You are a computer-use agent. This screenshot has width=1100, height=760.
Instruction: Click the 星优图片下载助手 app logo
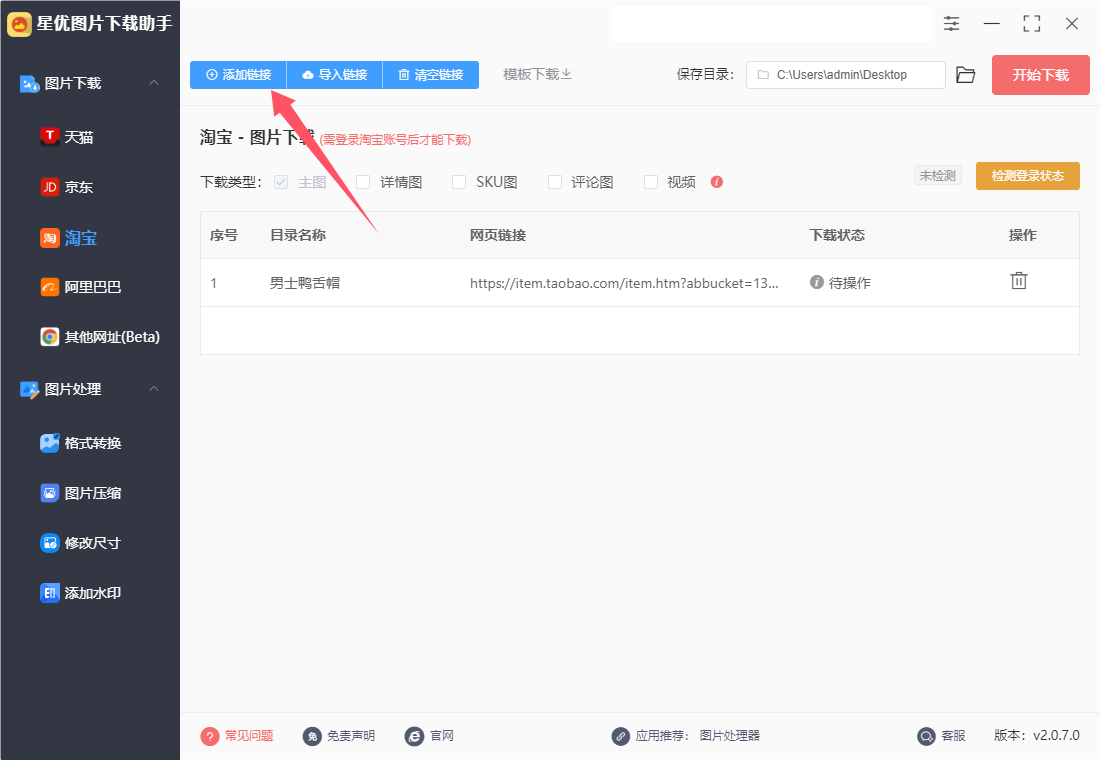tap(19, 24)
